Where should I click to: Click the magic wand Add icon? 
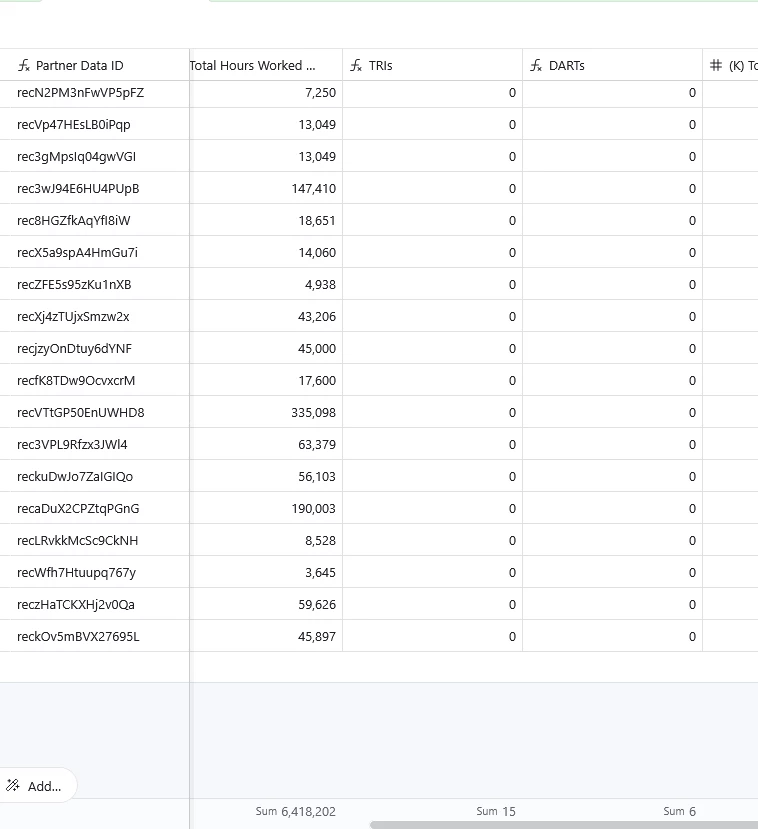pos(13,786)
